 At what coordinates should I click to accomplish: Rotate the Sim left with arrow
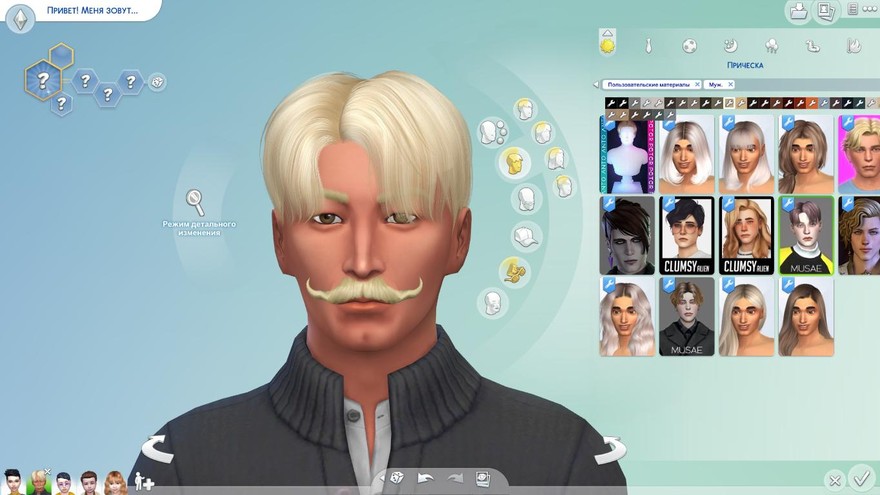tap(158, 449)
